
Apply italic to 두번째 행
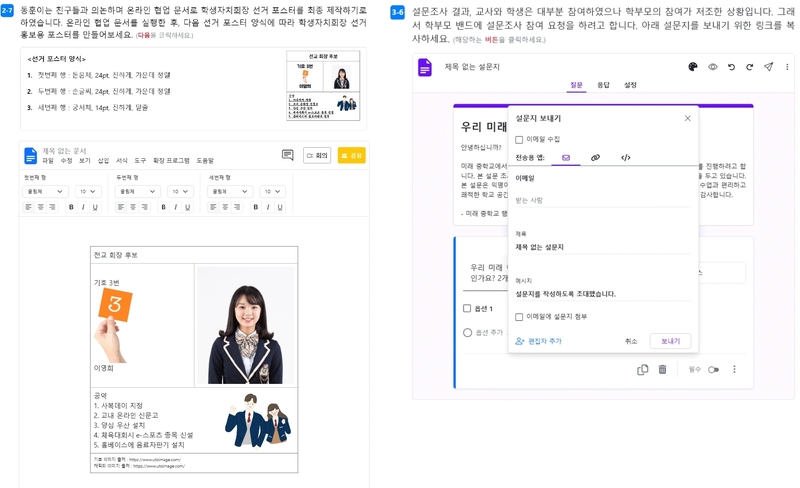[176, 207]
